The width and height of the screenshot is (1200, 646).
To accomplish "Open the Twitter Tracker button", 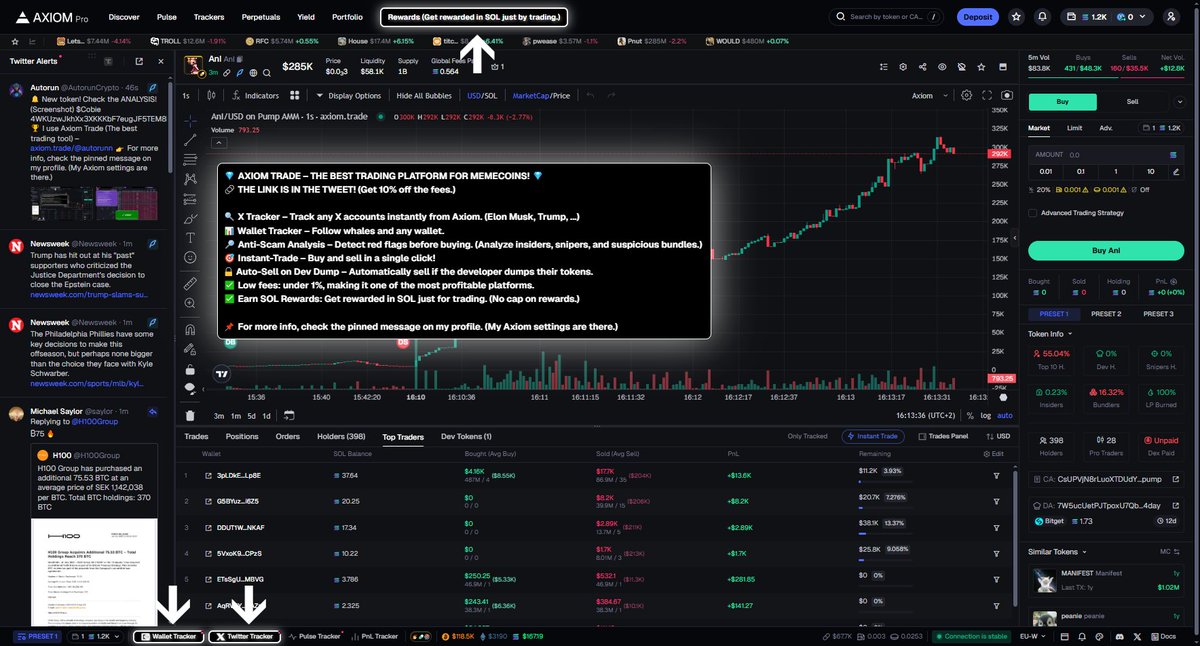I will click(244, 636).
